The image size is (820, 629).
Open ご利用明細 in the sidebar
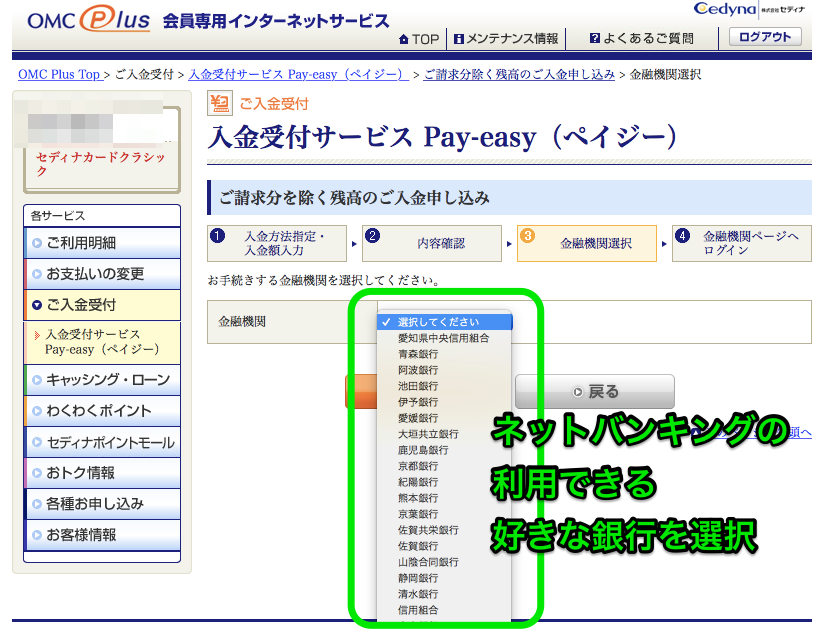(x=102, y=243)
